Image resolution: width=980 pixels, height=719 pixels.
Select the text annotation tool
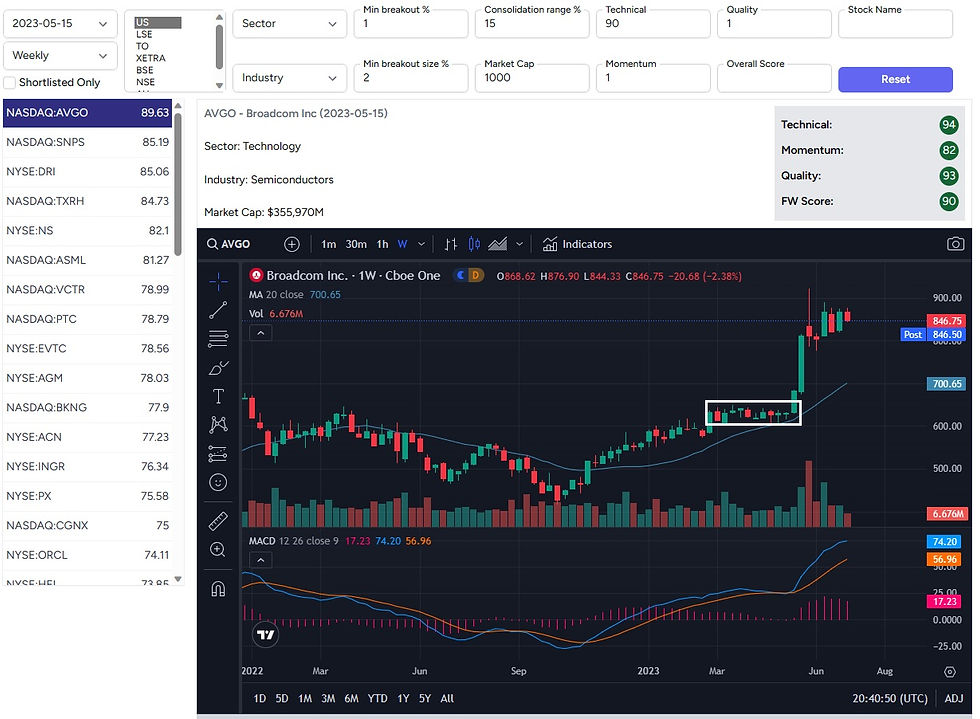pyautogui.click(x=218, y=396)
